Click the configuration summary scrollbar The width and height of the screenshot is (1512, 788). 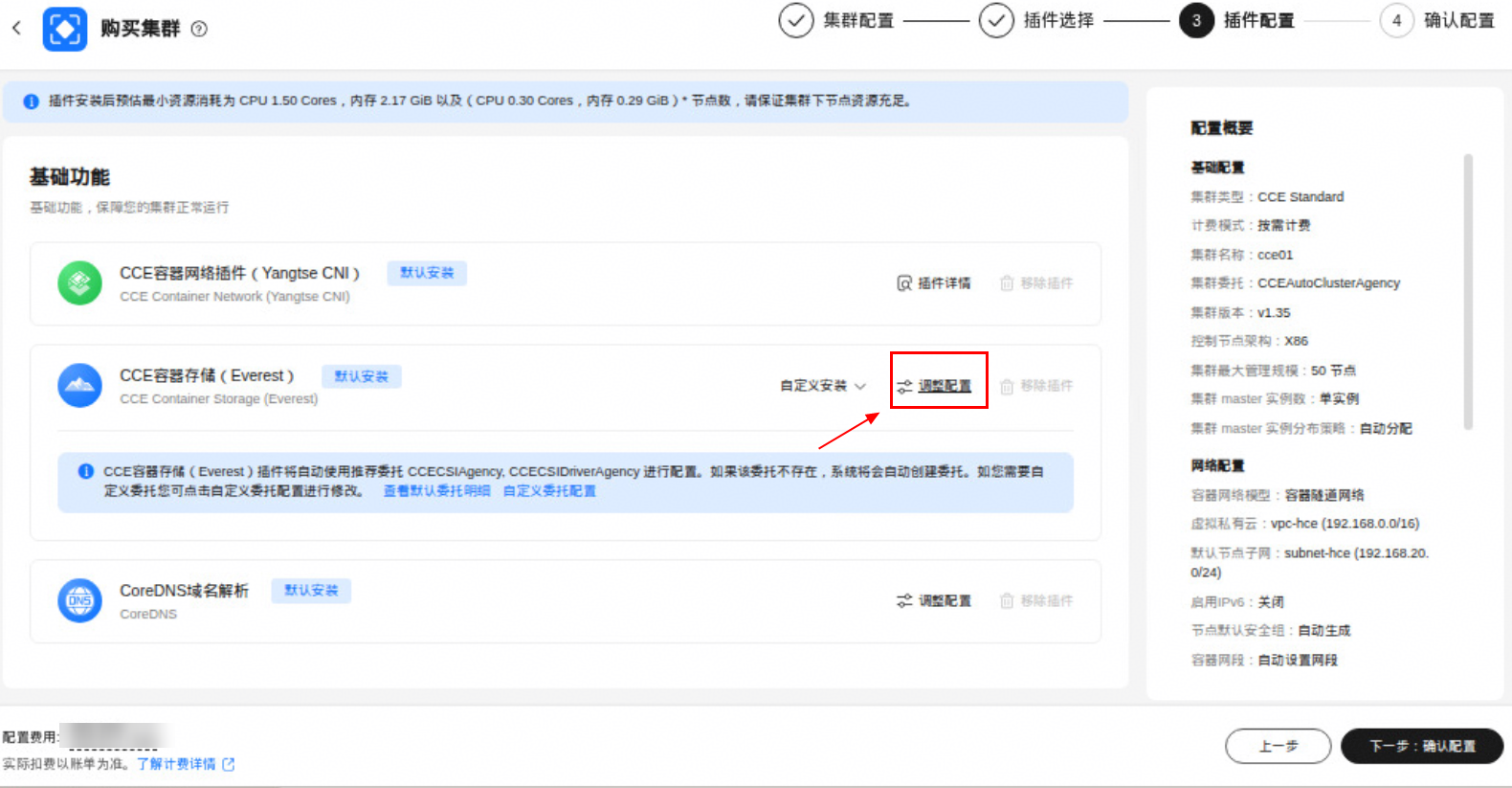tap(1468, 291)
